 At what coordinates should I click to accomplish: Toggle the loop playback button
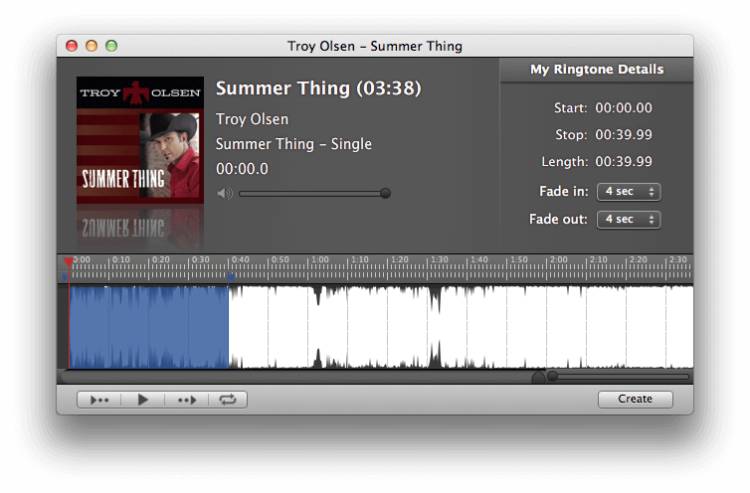tap(228, 399)
